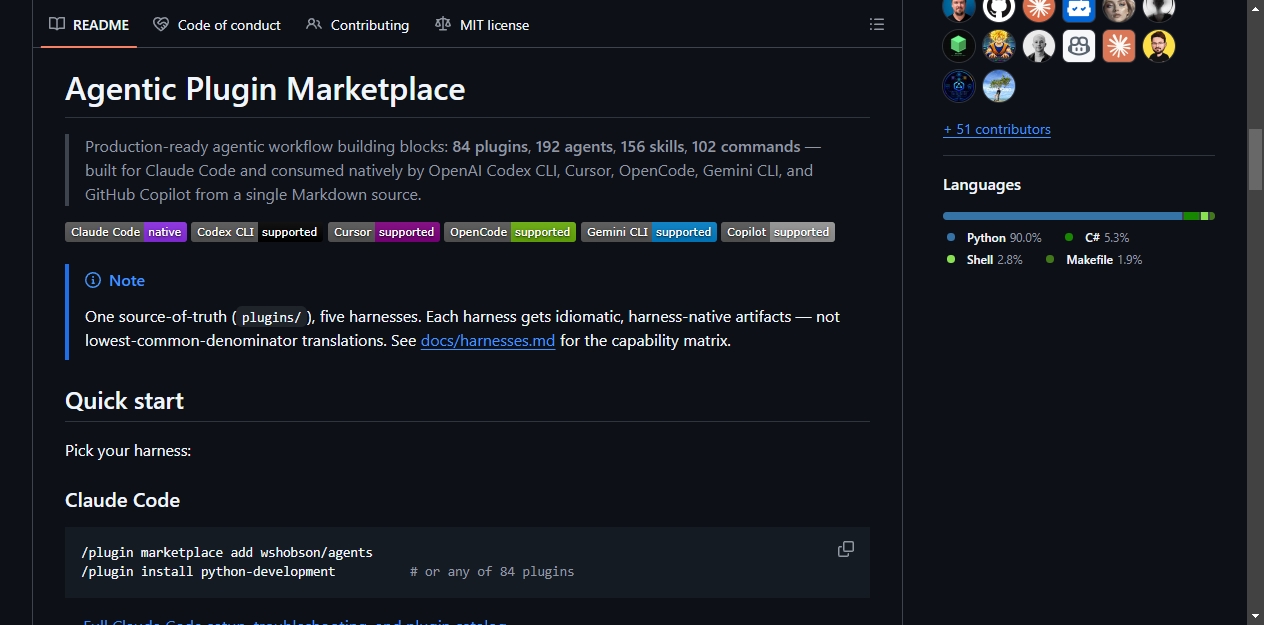The width and height of the screenshot is (1264, 625).
Task: Filter by Shell 2.8% language
Action: pyautogui.click(x=985, y=259)
